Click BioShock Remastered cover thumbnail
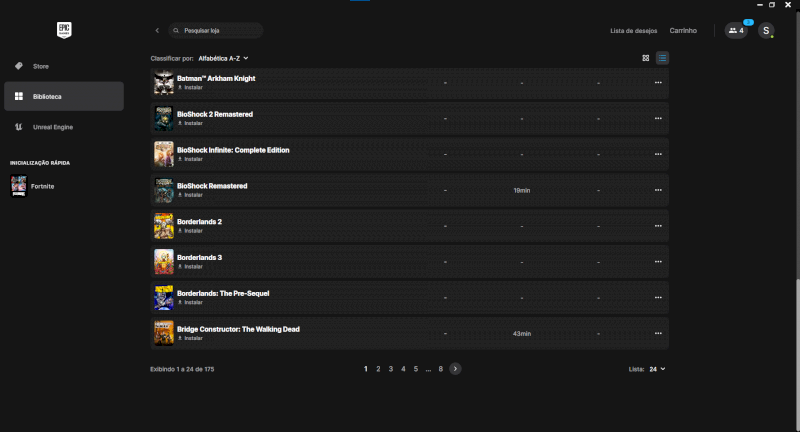Viewport: 800px width, 432px height. (164, 190)
